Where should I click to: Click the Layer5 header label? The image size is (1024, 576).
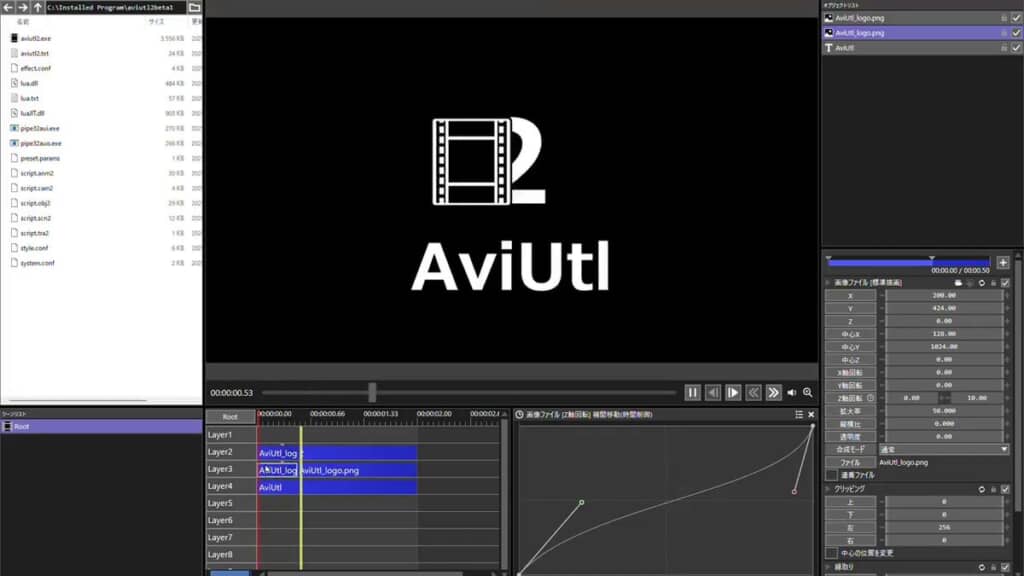[220, 504]
